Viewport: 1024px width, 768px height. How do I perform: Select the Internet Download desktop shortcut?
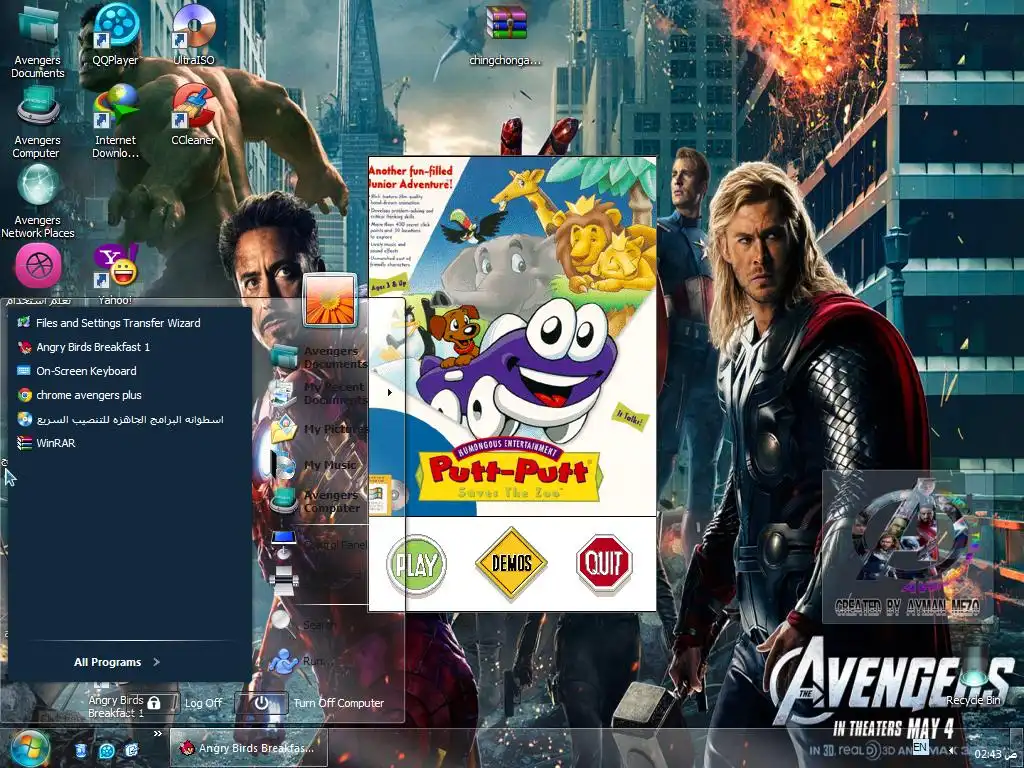pyautogui.click(x=116, y=121)
